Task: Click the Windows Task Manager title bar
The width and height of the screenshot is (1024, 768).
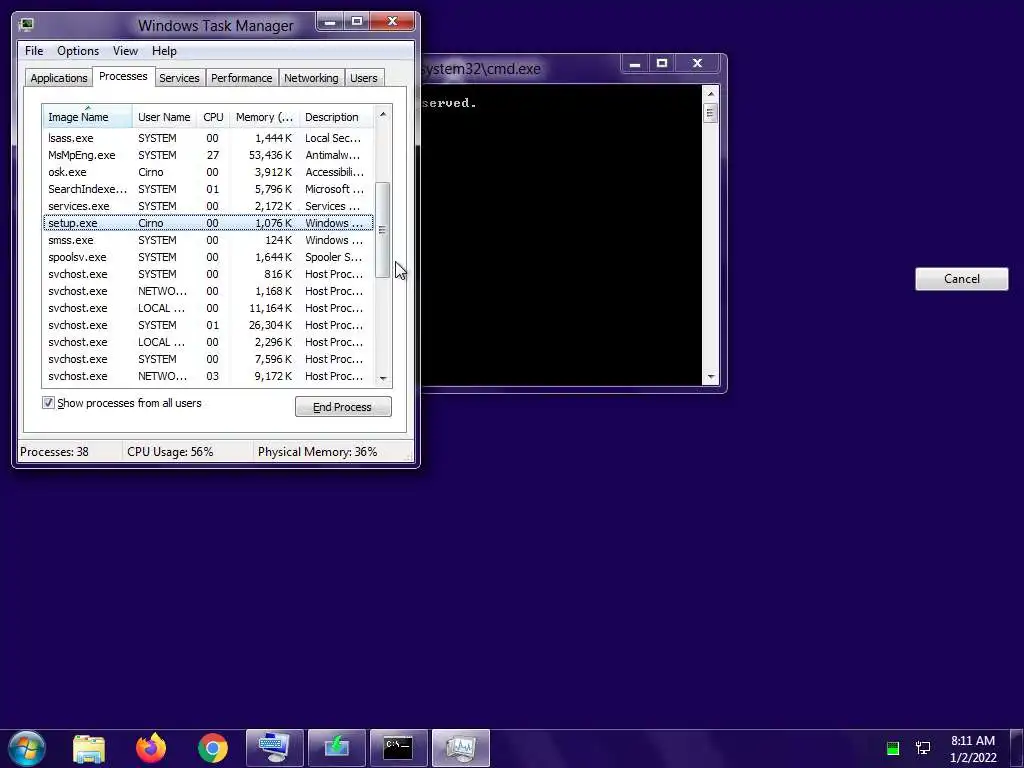Action: tap(216, 25)
